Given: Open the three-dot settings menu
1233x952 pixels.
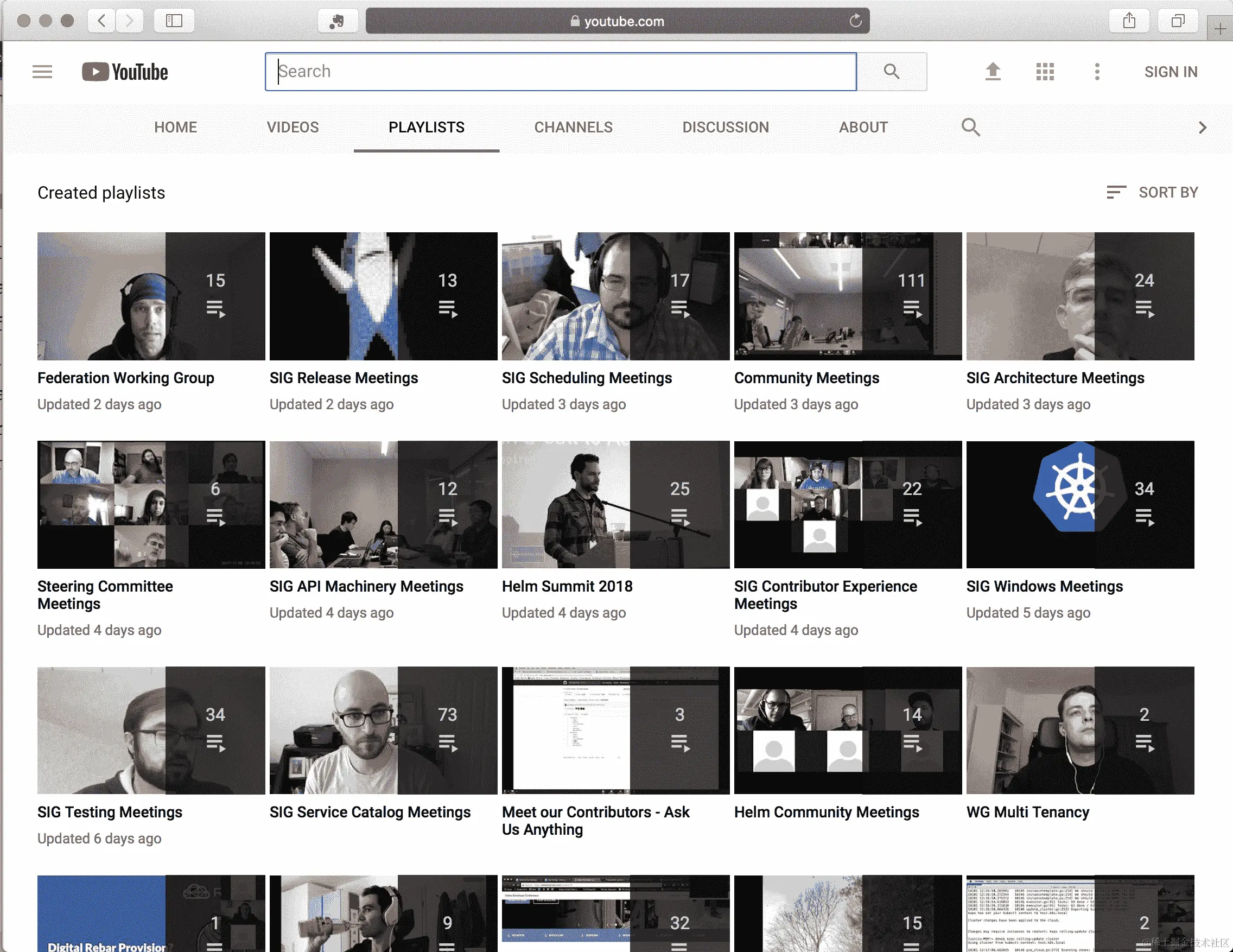Looking at the screenshot, I should click(1097, 72).
